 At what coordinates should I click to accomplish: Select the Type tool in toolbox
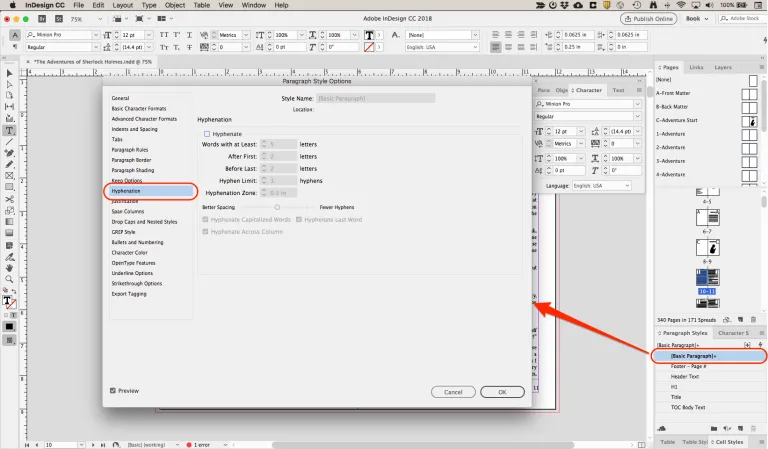click(9, 130)
